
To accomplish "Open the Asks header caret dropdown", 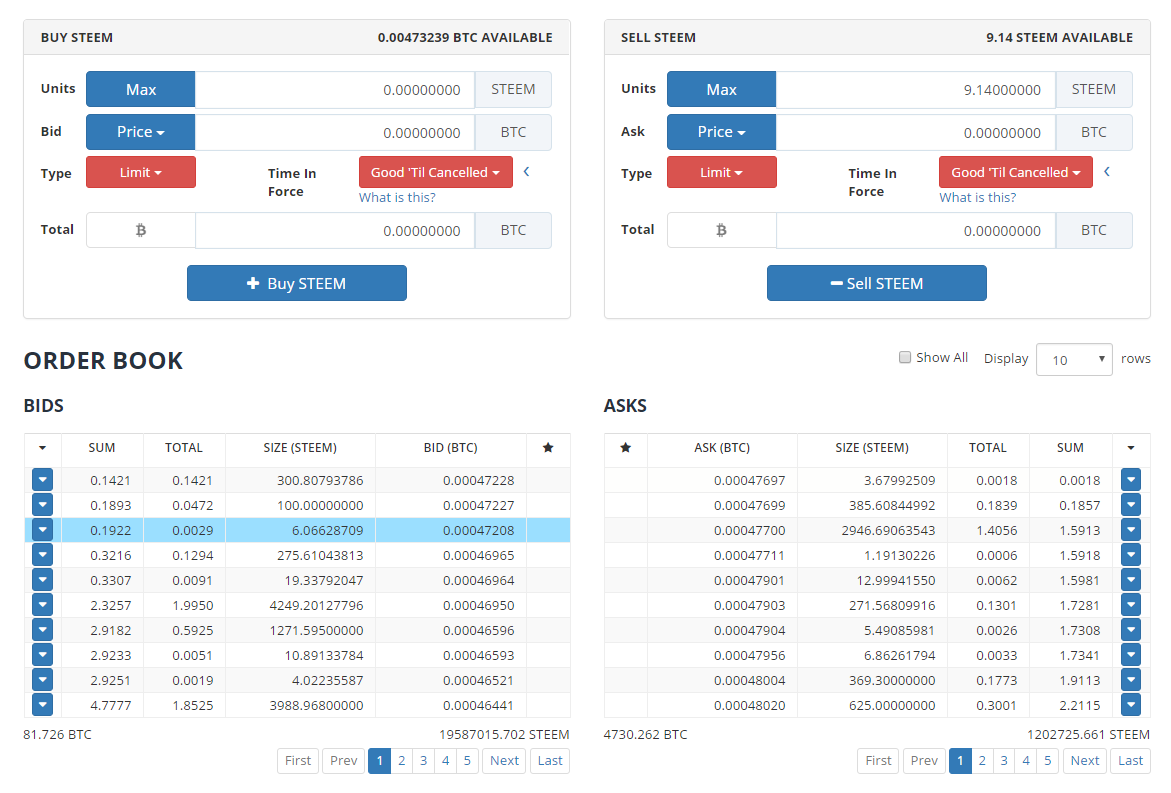I will click(1131, 447).
